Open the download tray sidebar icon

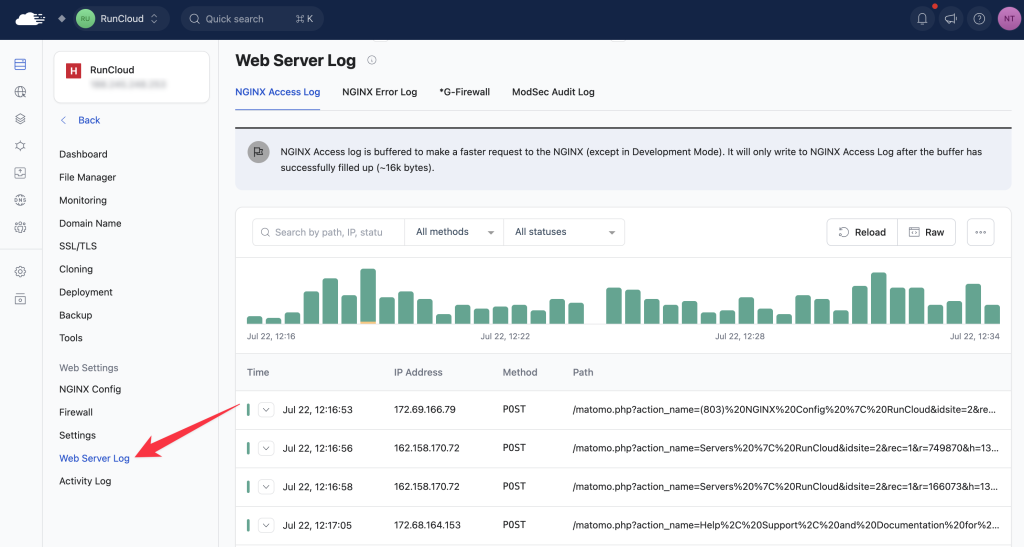coord(20,172)
